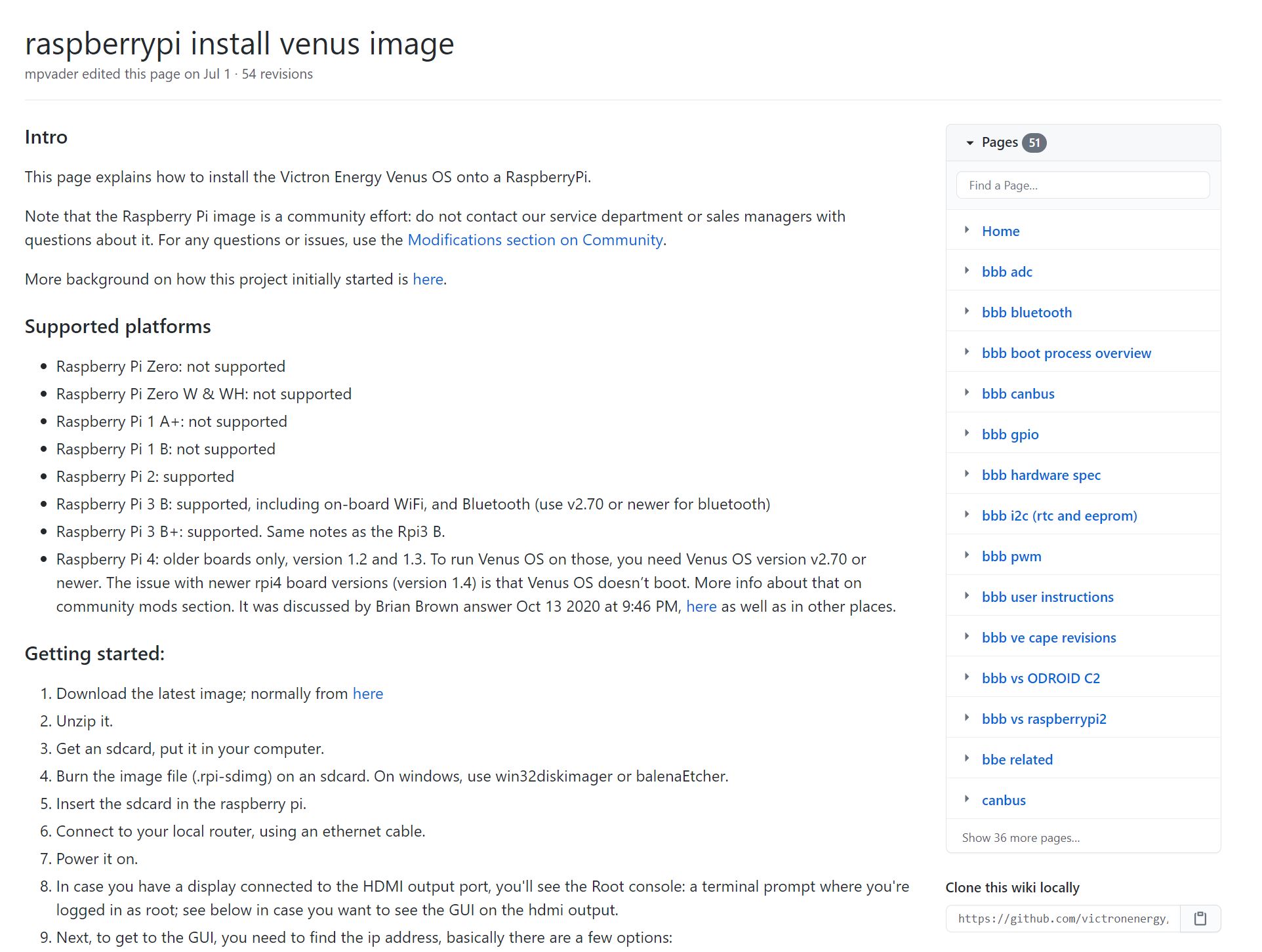Click the 'Getting started:' heading
Viewport: 1262px width, 952px height.
point(94,654)
